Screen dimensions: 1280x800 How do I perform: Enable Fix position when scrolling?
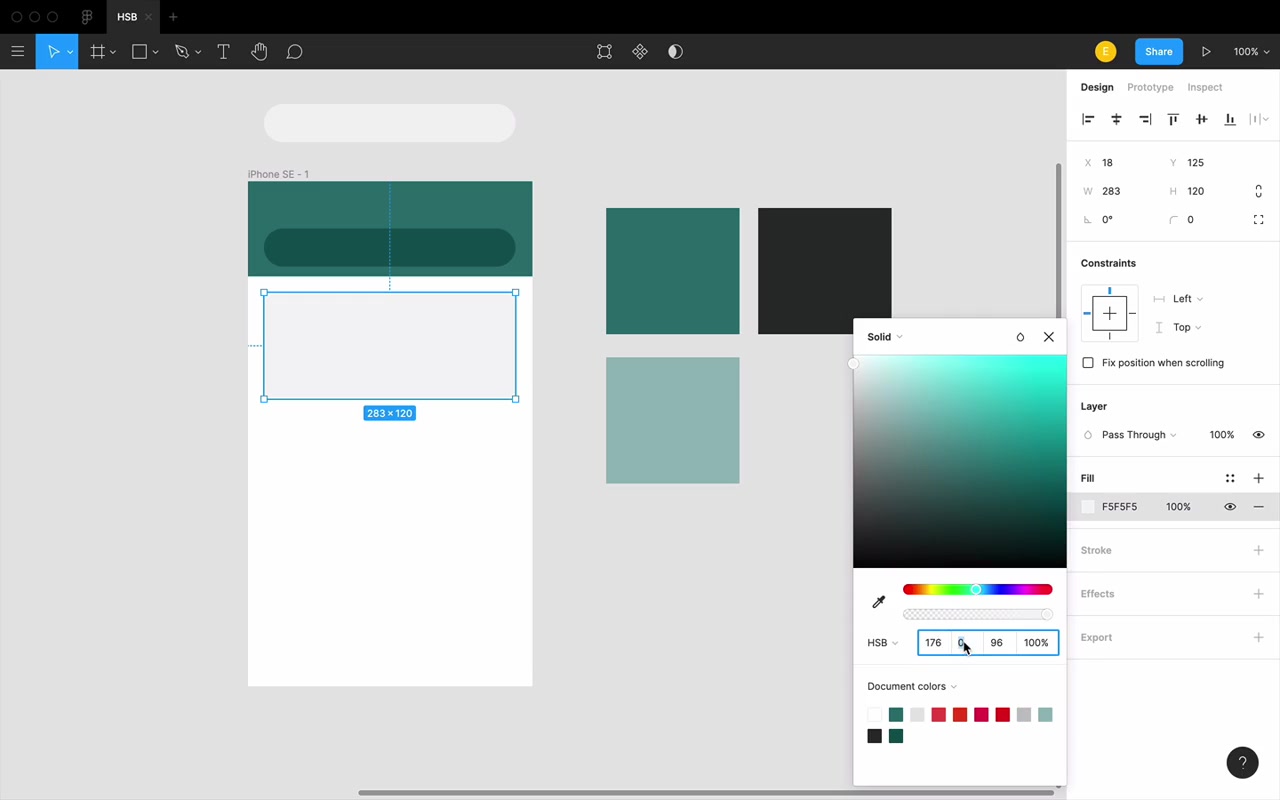pos(1088,363)
